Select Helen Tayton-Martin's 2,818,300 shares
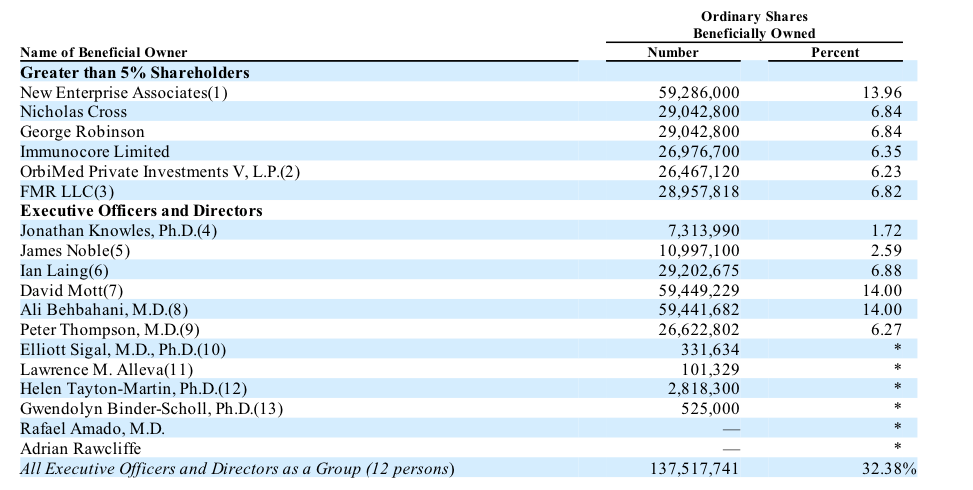The height and width of the screenshot is (490, 973). point(705,388)
